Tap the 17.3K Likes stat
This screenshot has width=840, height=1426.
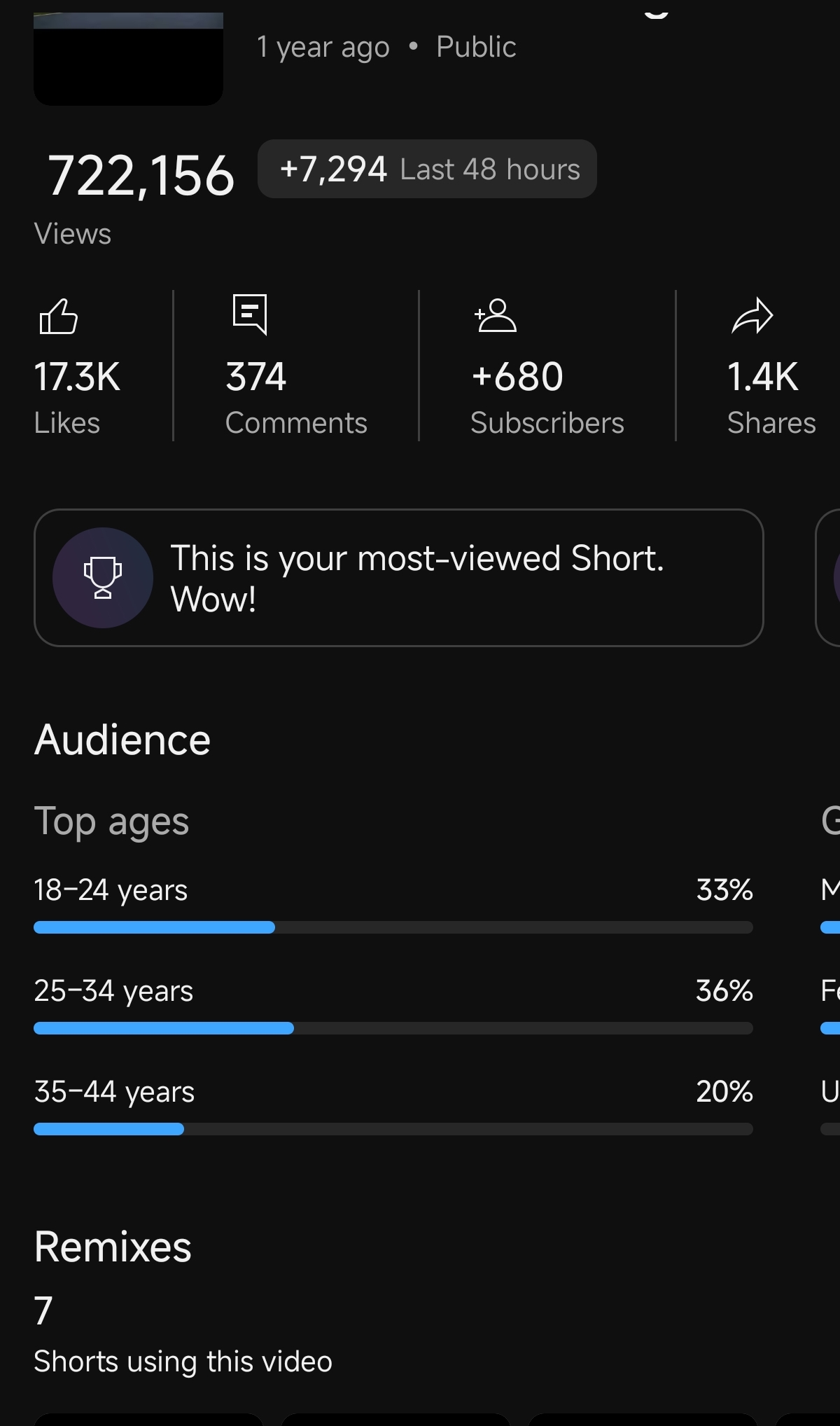[77, 396]
